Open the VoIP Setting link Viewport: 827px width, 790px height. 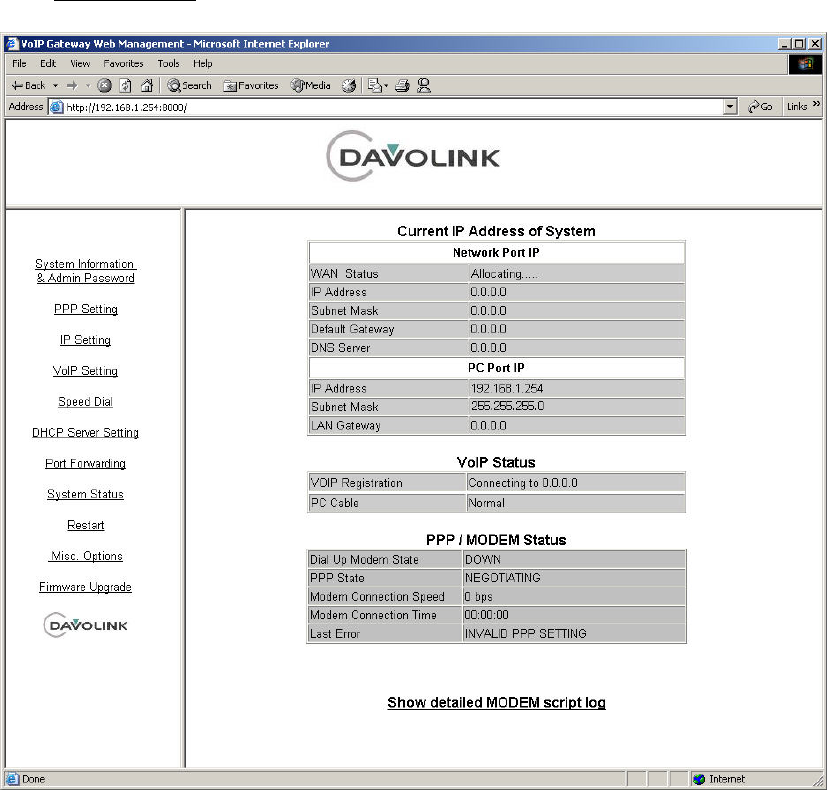point(85,371)
